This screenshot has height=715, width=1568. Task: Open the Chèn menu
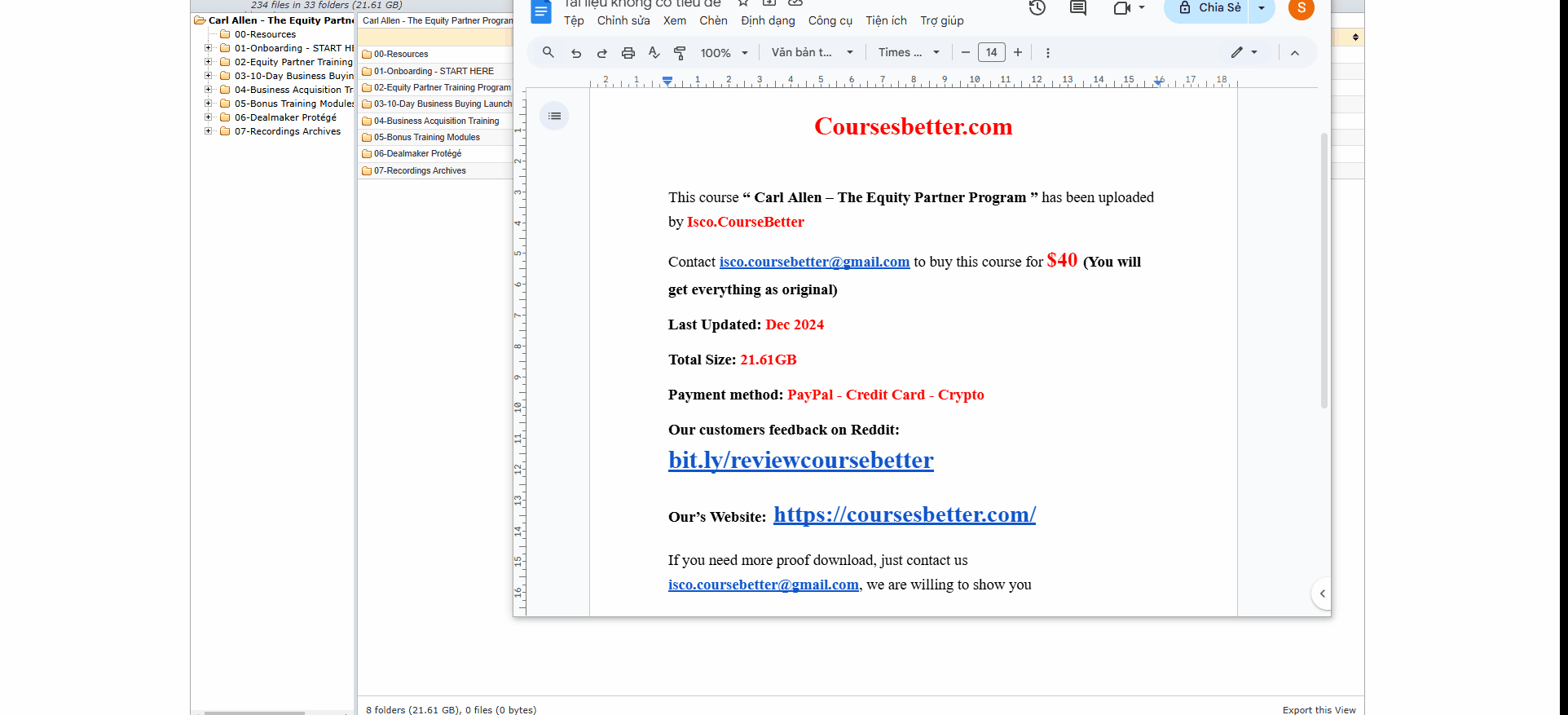[713, 20]
